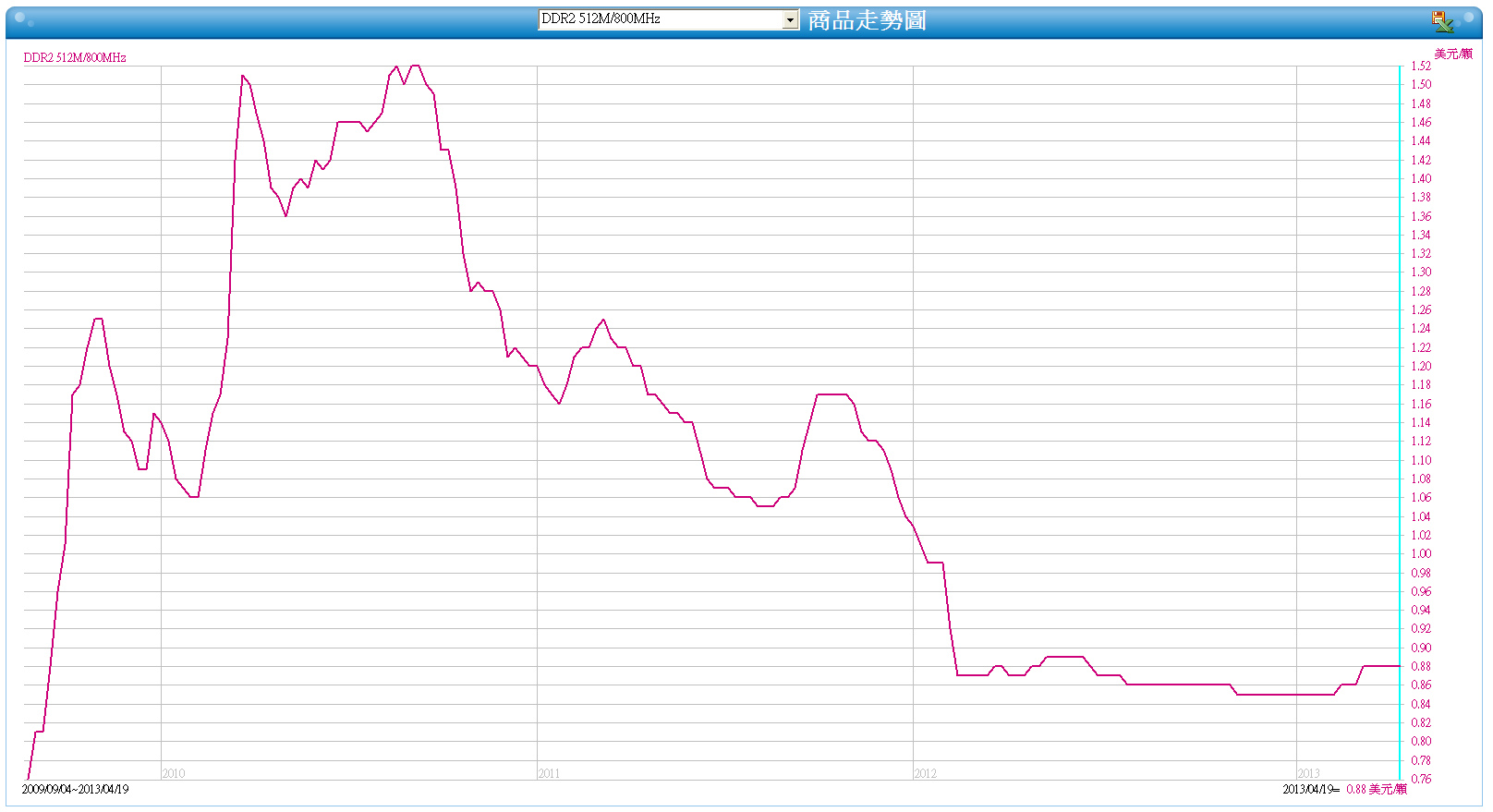Click the date range 2009/09/04~2013/04/19 text
The width and height of the screenshot is (1493, 812).
[76, 789]
